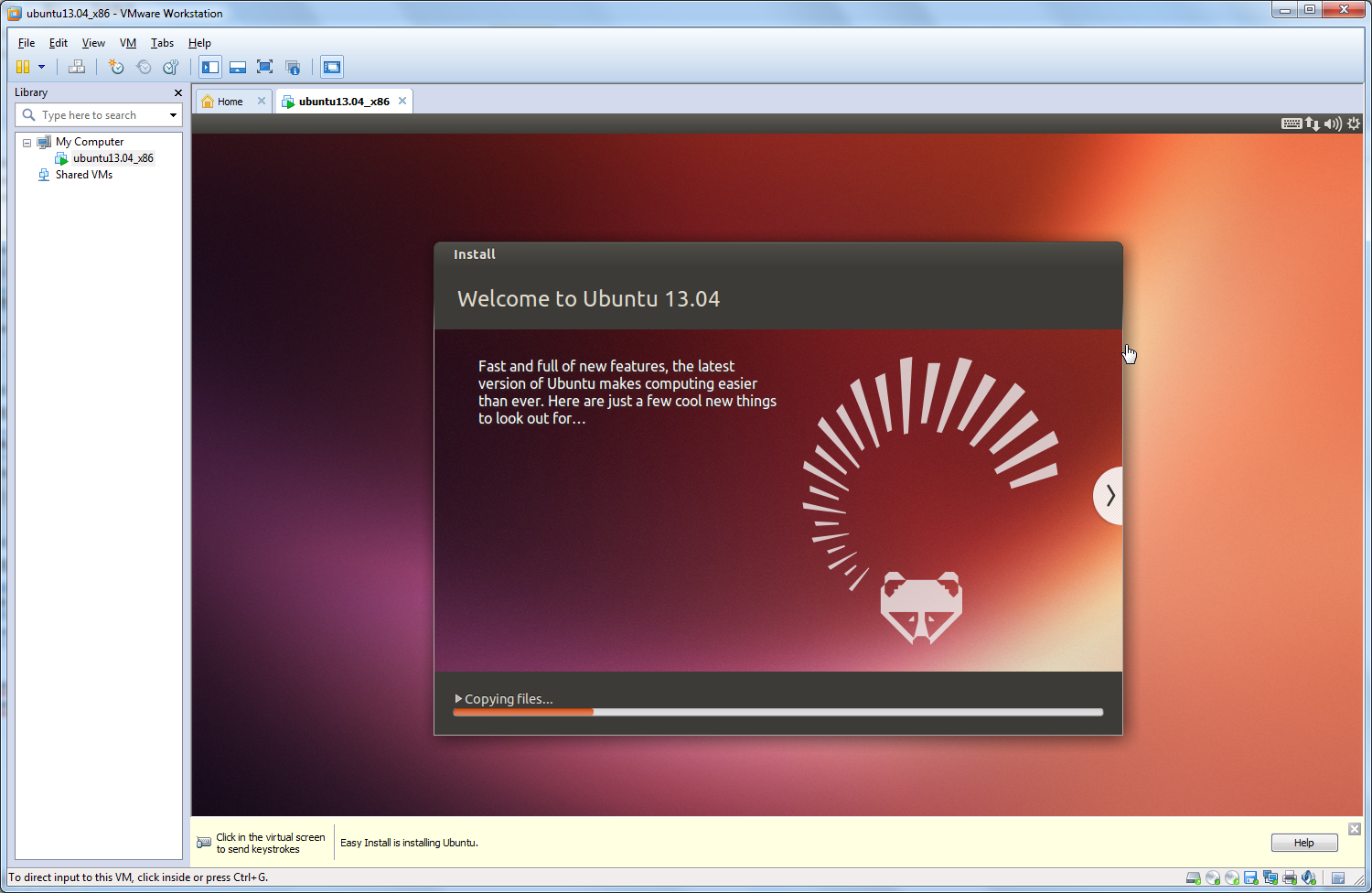The image size is (1372, 893).
Task: Open the Ubuntu sound volume indicator
Action: tap(1334, 124)
